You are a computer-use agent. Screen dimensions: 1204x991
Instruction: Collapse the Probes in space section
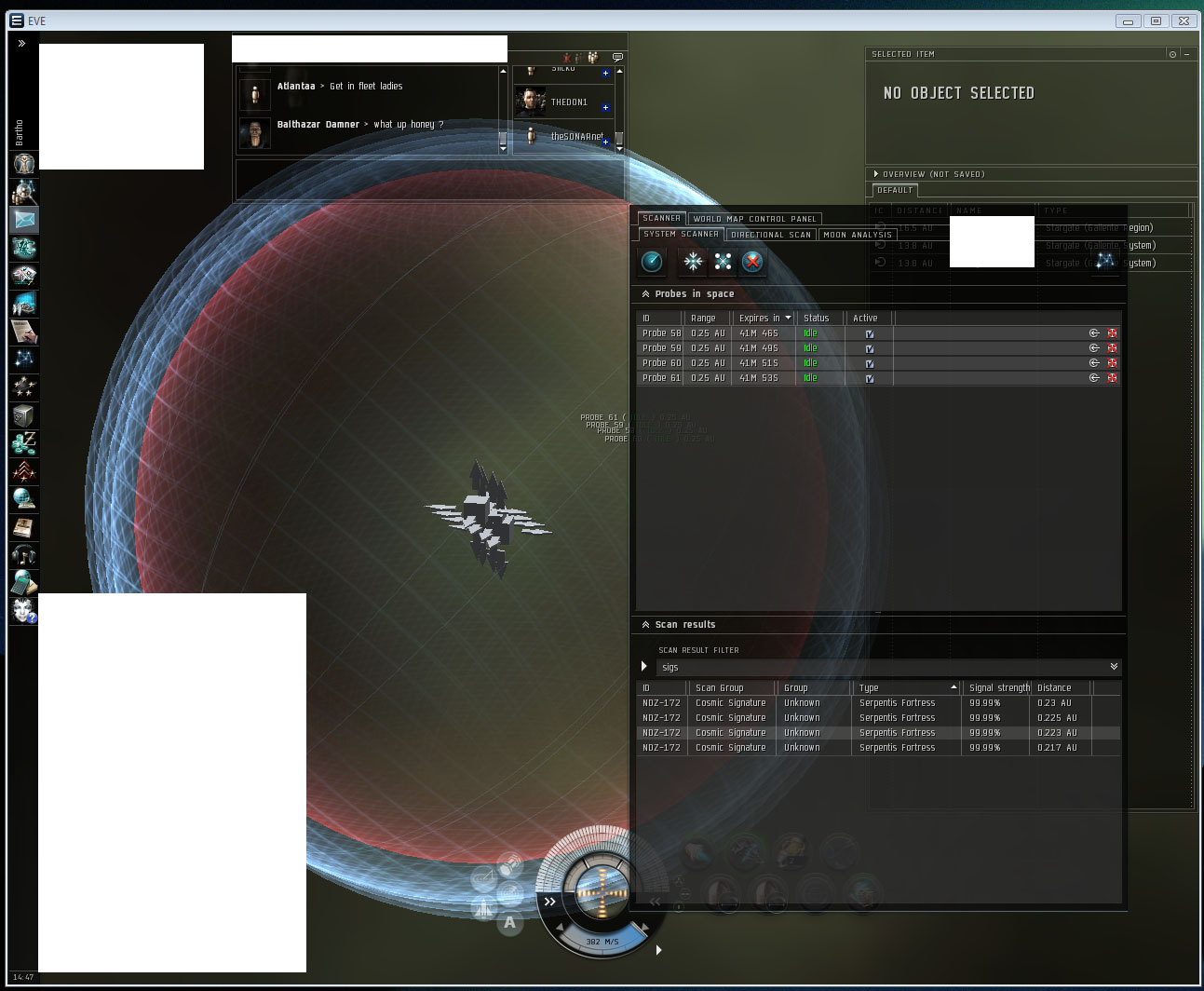point(645,294)
